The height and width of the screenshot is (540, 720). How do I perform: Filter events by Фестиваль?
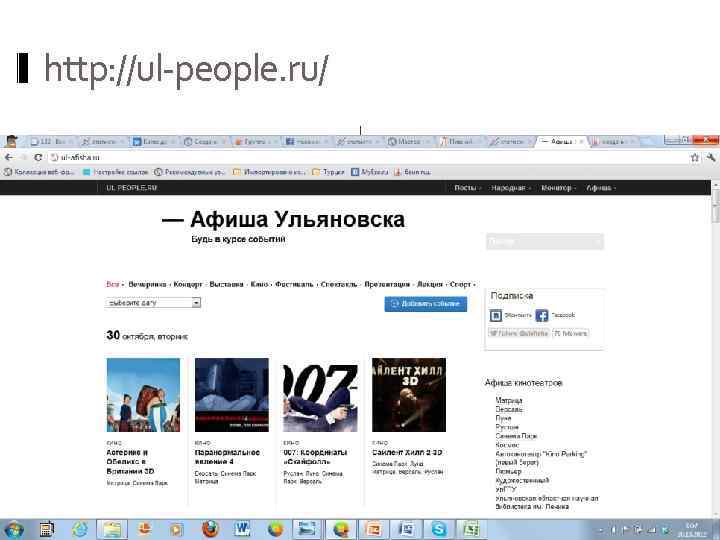[294, 284]
